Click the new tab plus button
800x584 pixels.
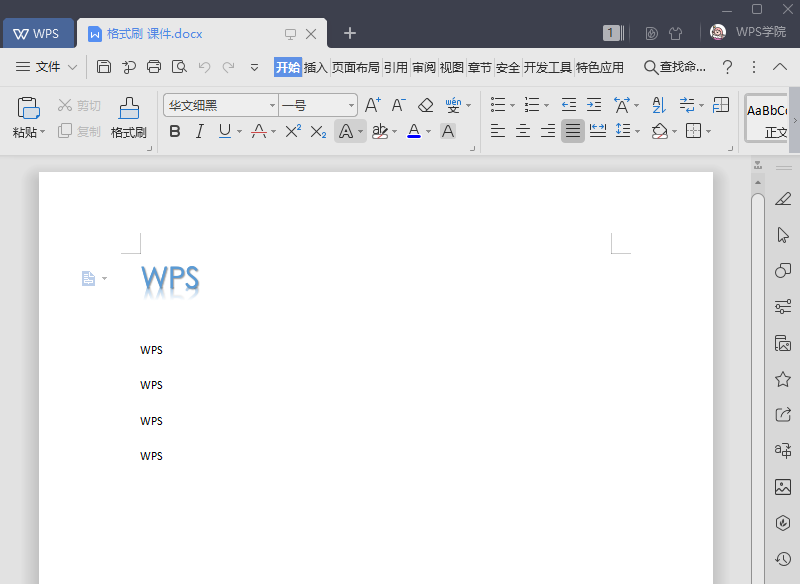(350, 33)
